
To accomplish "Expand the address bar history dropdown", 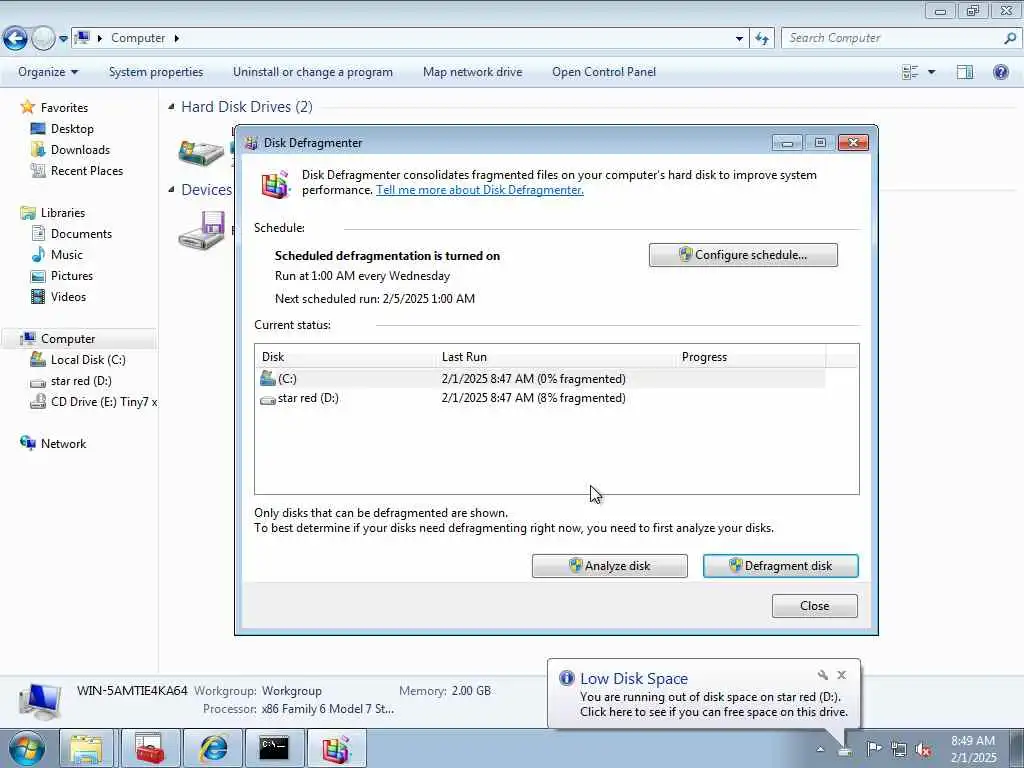I will (739, 39).
